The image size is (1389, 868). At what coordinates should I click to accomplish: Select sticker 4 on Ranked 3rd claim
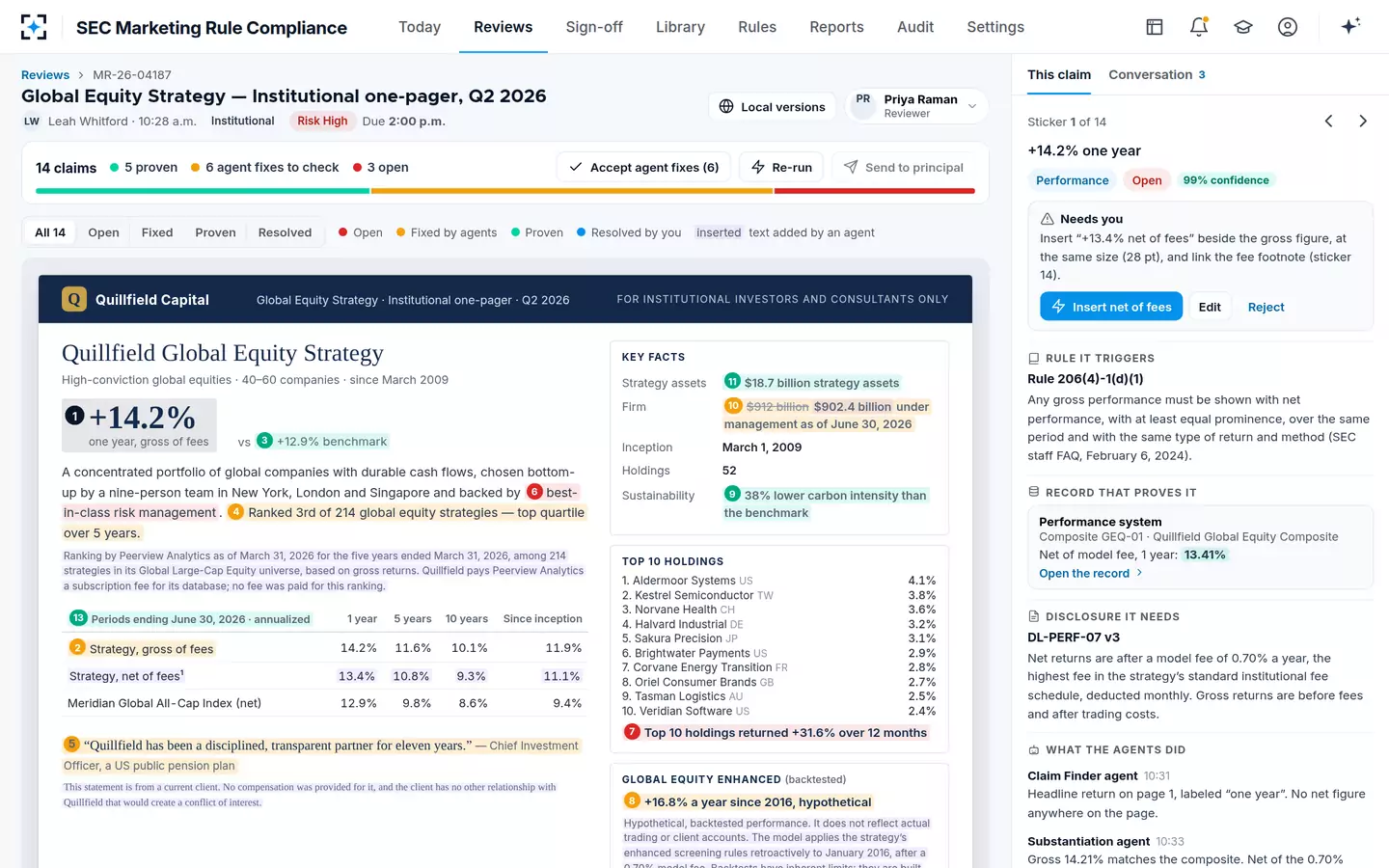tap(236, 512)
